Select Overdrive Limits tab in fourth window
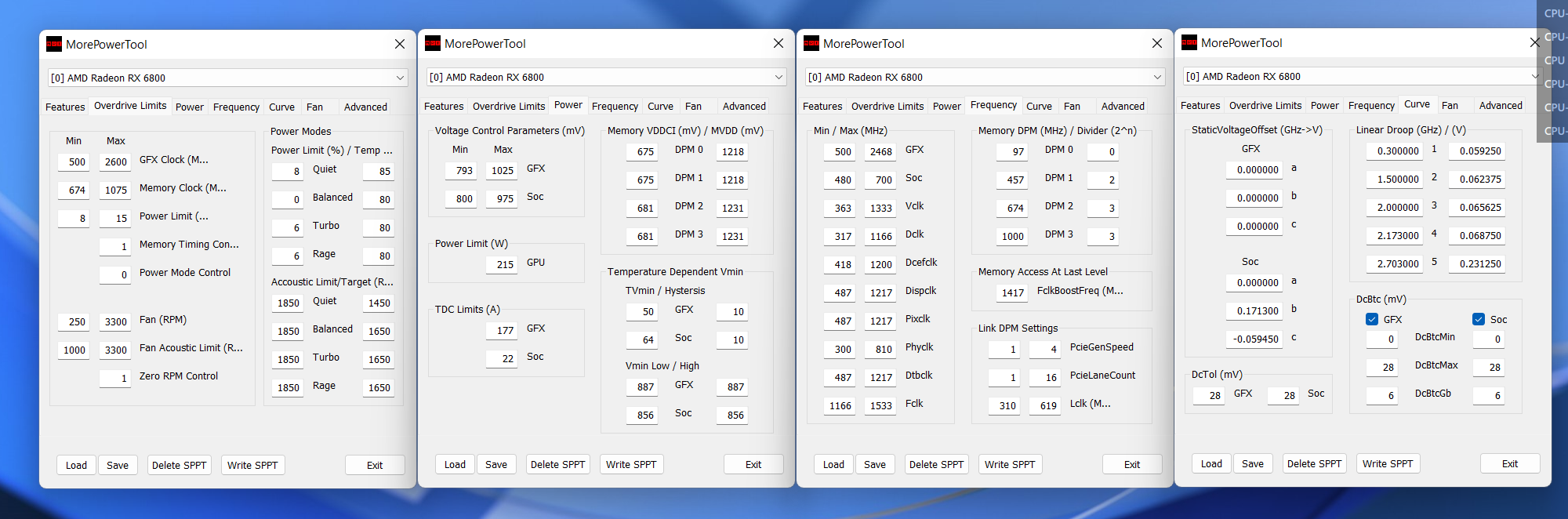 pos(1265,105)
